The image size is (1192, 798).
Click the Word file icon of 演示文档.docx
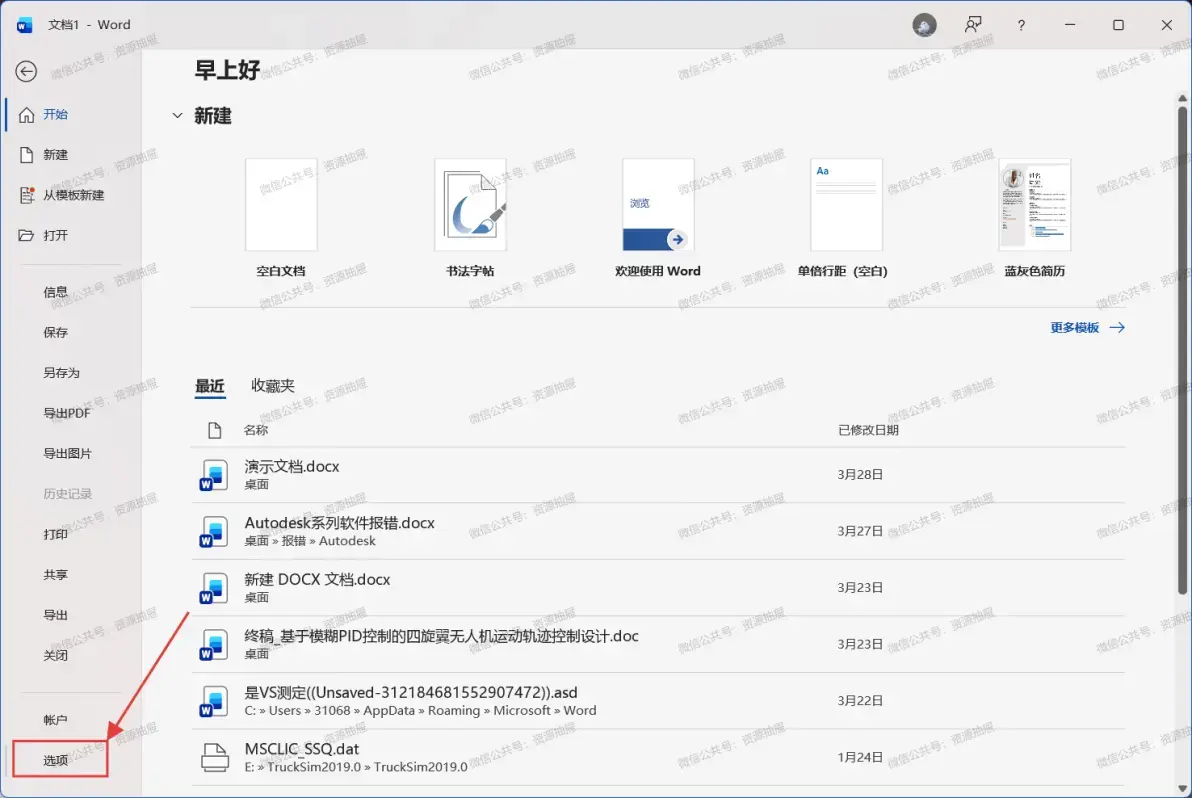coord(214,475)
